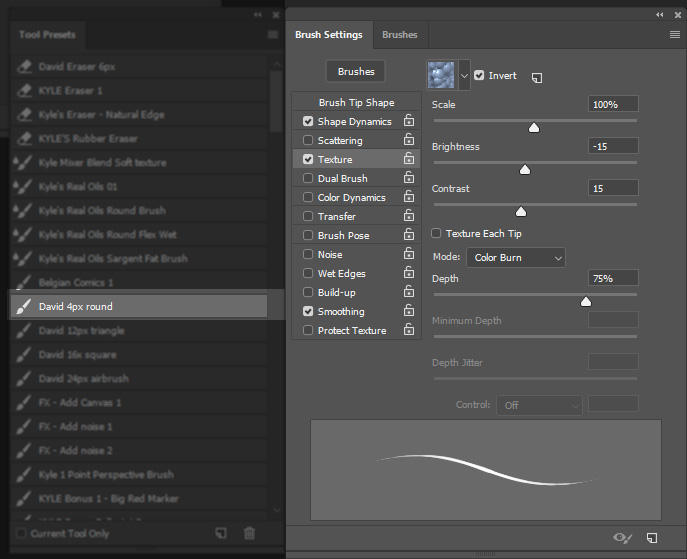The image size is (687, 559).
Task: Create new tool preset icon
Action: (x=220, y=534)
